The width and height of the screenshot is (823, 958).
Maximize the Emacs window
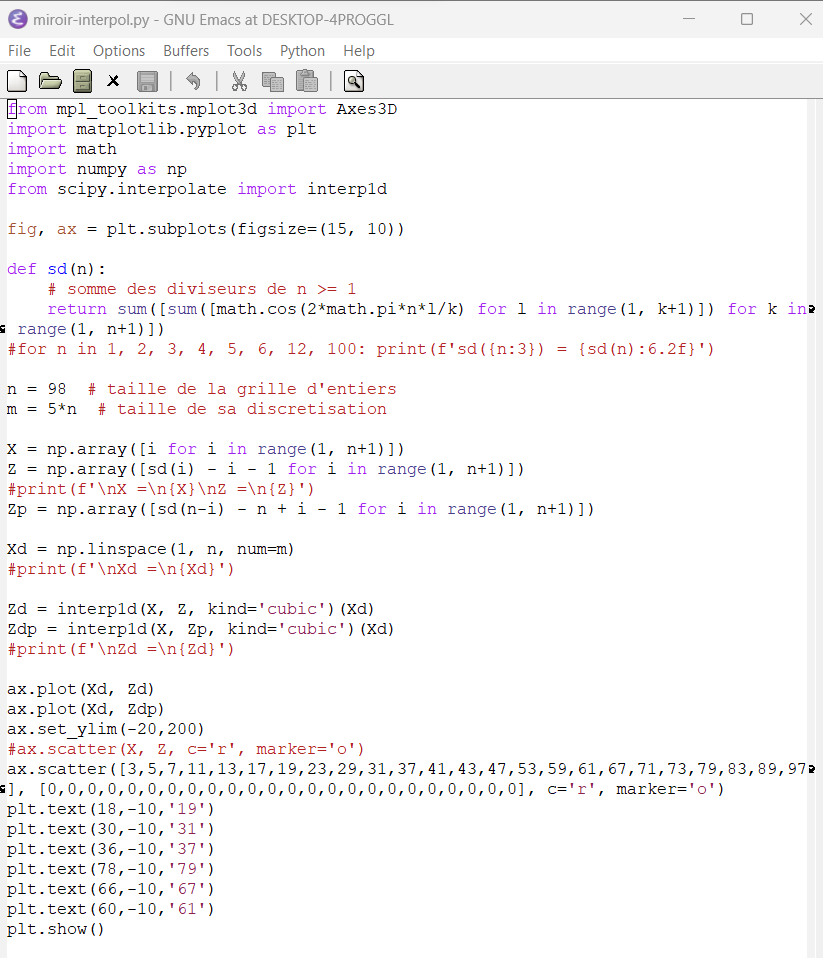pyautogui.click(x=747, y=19)
